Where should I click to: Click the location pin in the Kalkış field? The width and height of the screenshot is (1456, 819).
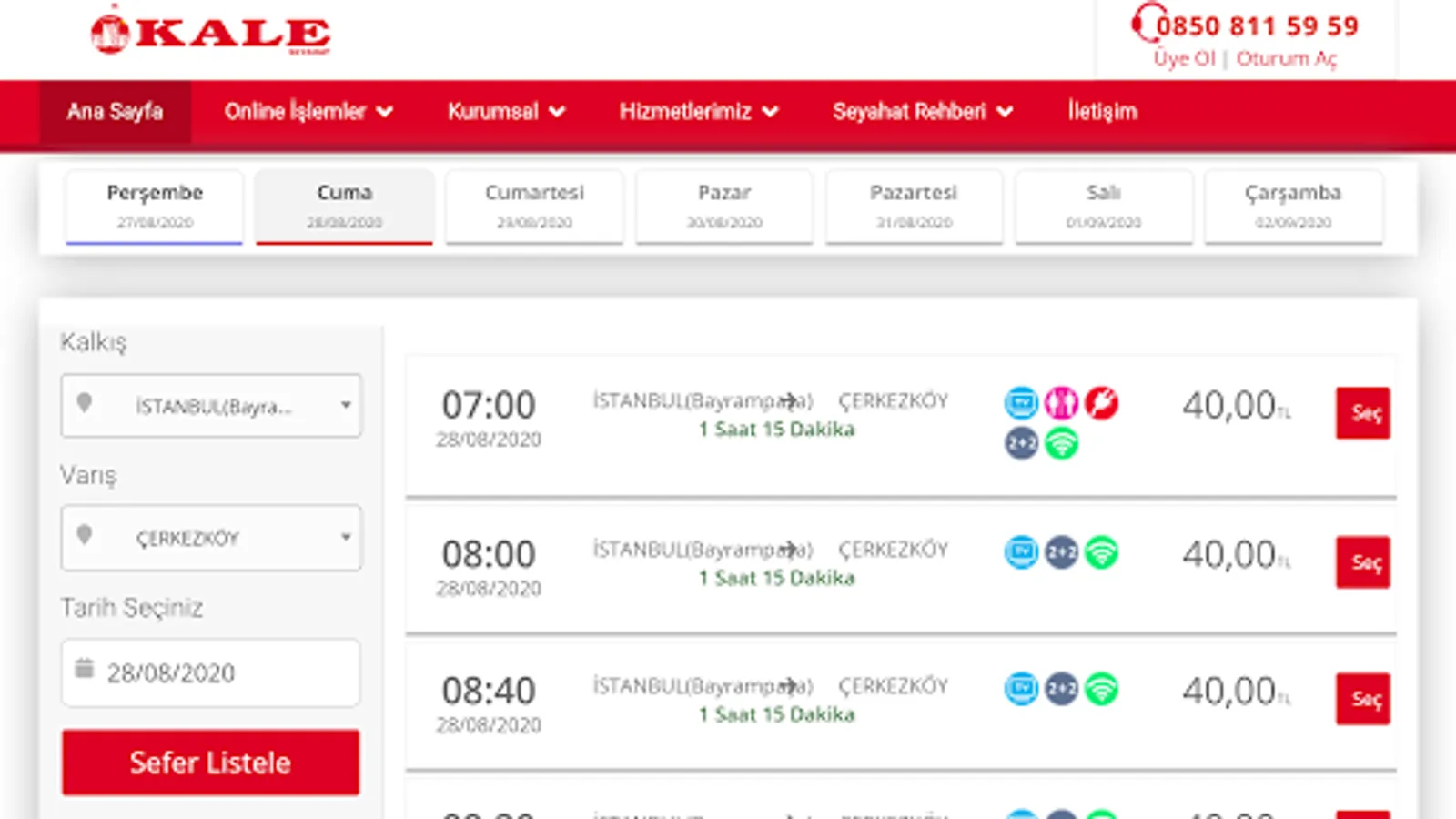click(x=85, y=403)
